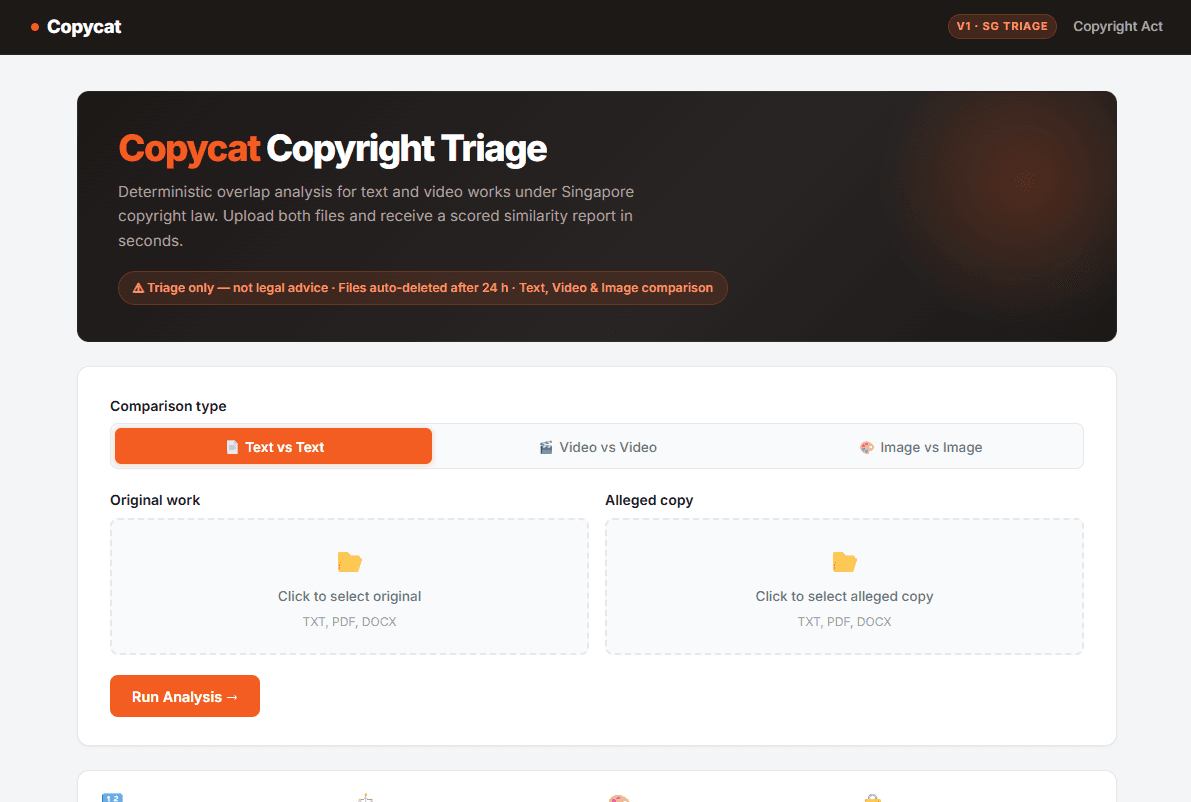This screenshot has width=1191, height=802.
Task: Click the folder icon in Original work box
Action: point(349,562)
